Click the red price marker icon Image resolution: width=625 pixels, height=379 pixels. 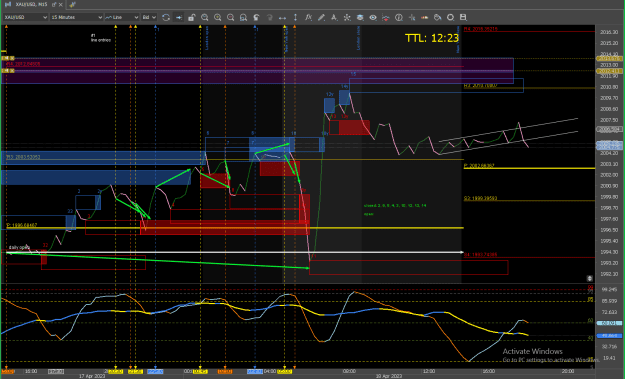385,17
